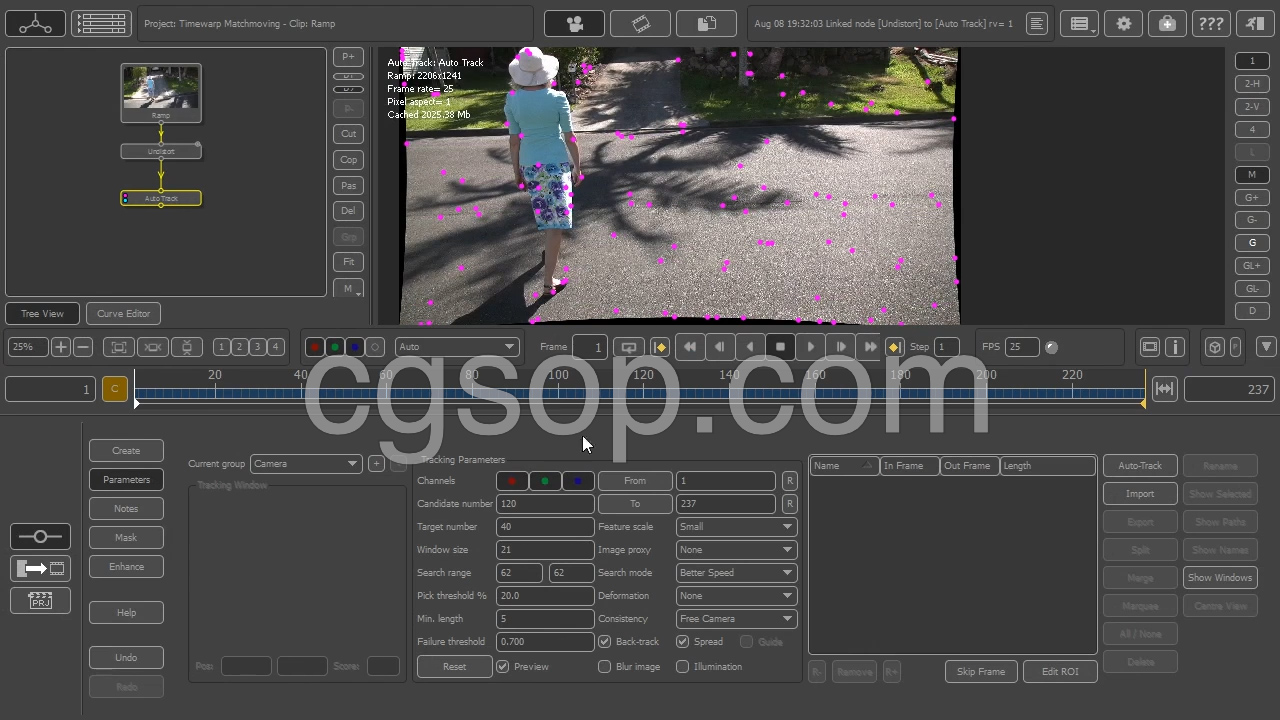The width and height of the screenshot is (1280, 720).
Task: Click the list view icon in top-left
Action: coord(101,23)
